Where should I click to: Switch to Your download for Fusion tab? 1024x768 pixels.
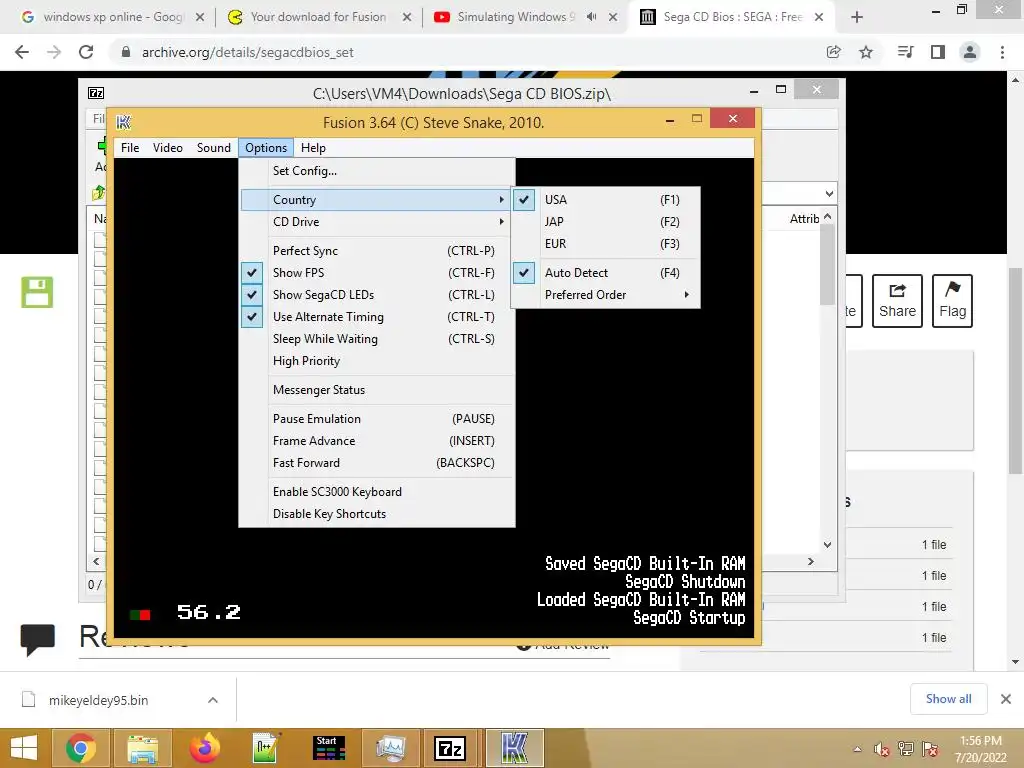tap(318, 17)
